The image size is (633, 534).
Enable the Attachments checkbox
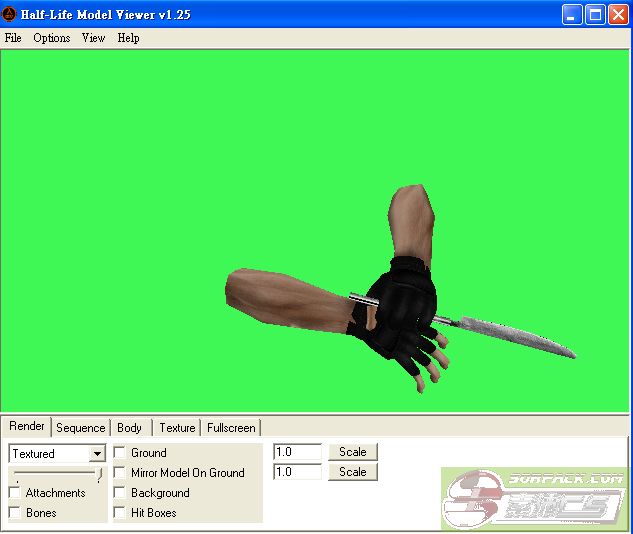pos(15,493)
